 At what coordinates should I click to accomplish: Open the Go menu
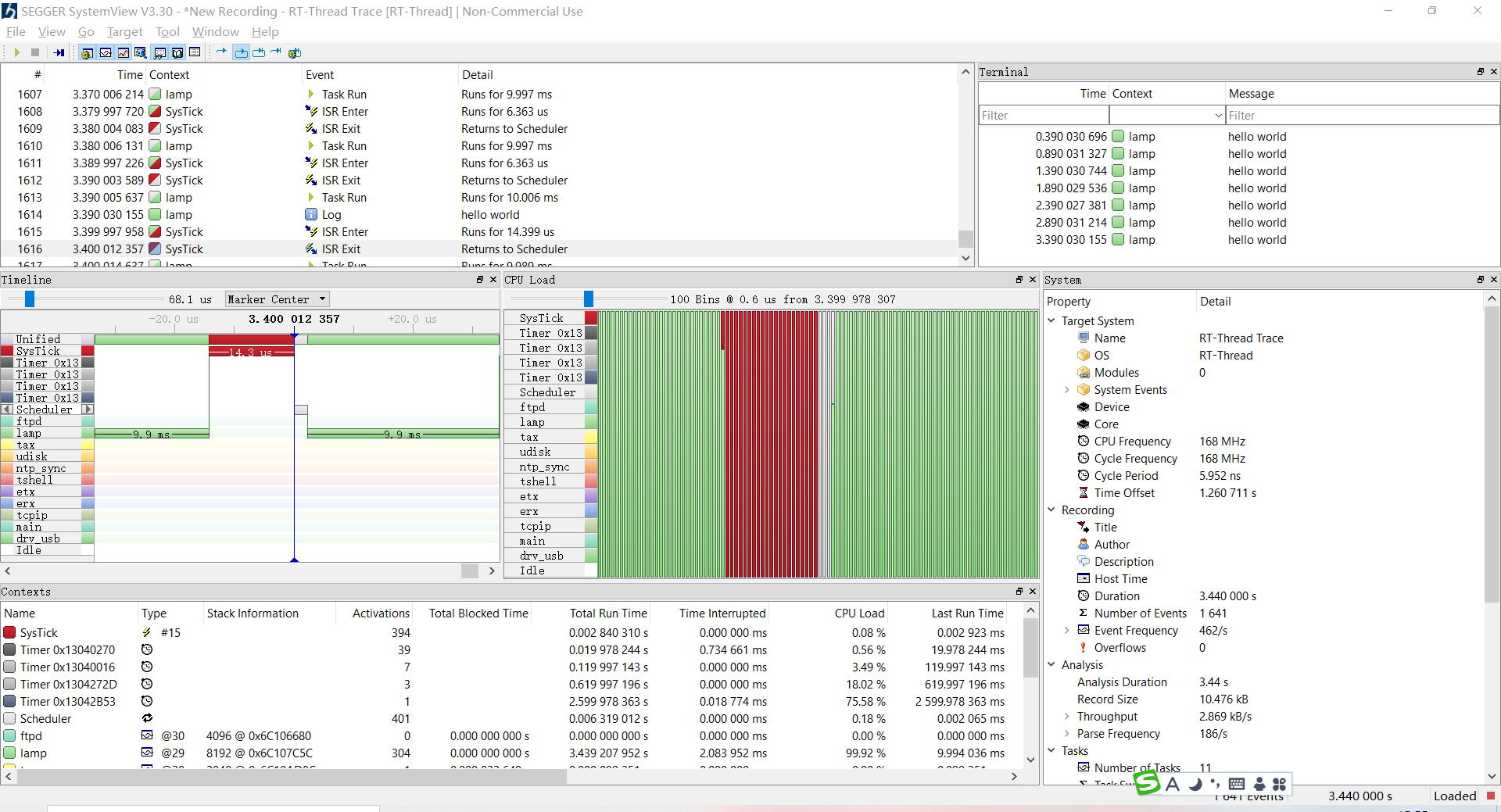click(x=86, y=32)
